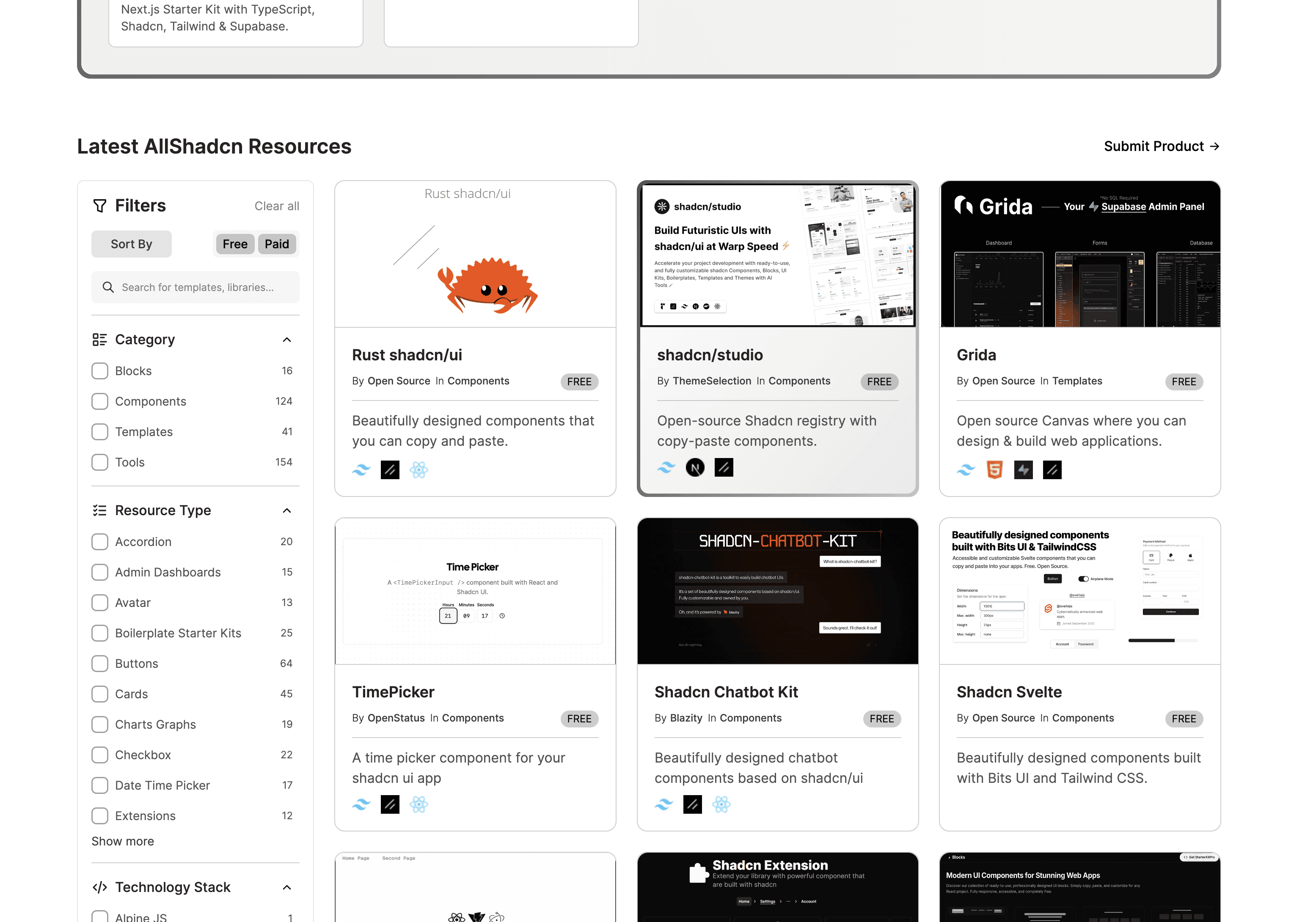Select the Free pricing filter tab
The height and width of the screenshot is (922, 1316).
tap(235, 244)
